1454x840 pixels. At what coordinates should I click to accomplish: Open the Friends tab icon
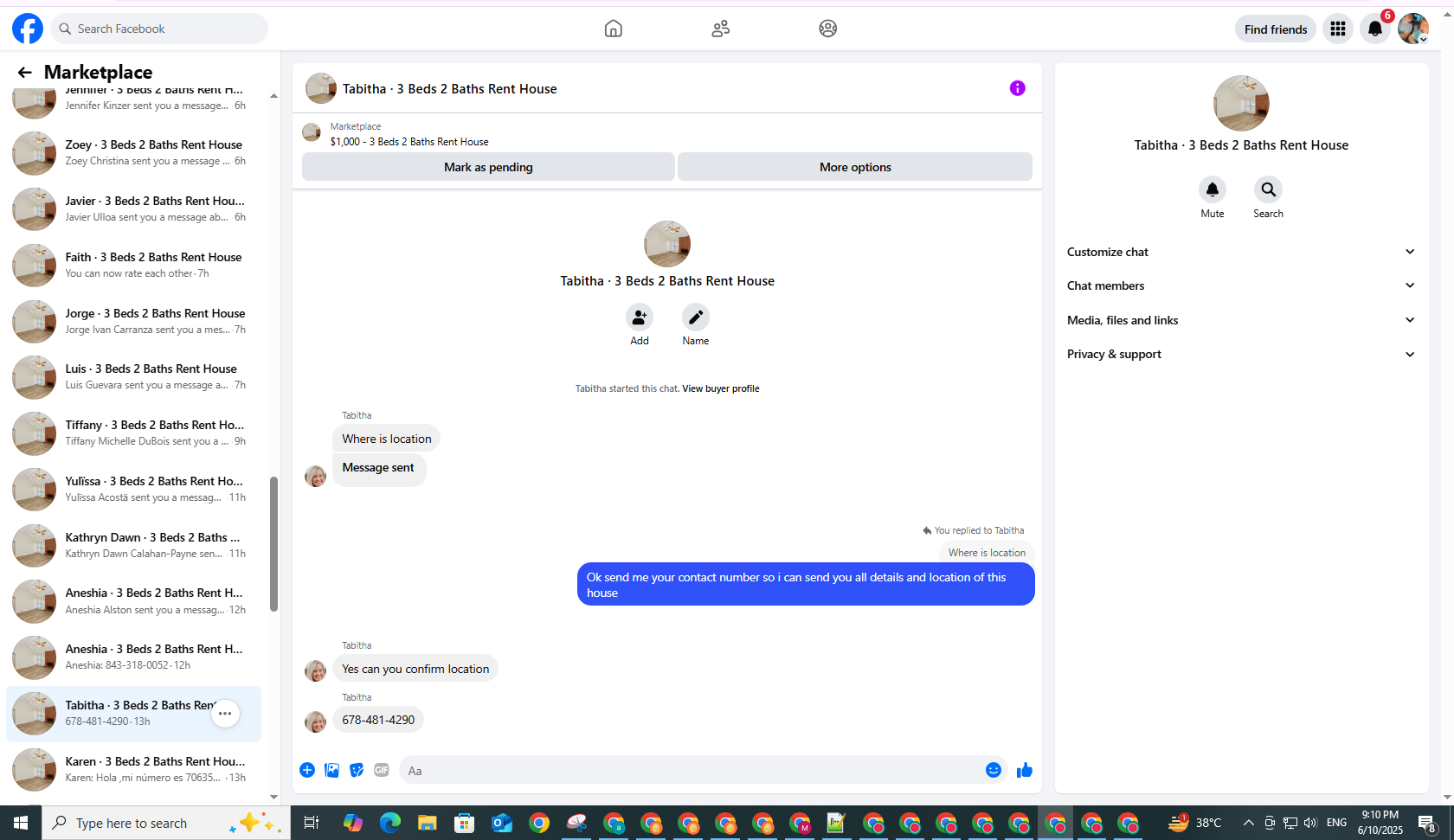720,29
